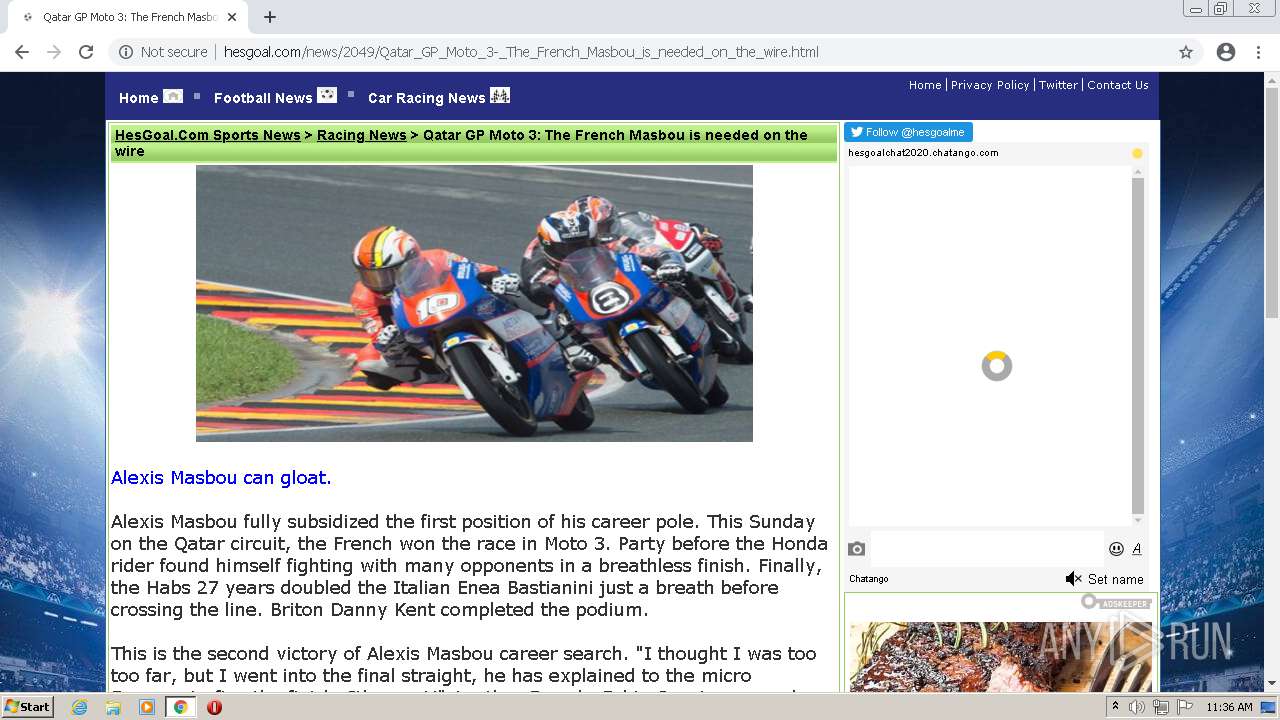Open the chat emoji smiley picker
1280x720 pixels.
pos(1116,549)
